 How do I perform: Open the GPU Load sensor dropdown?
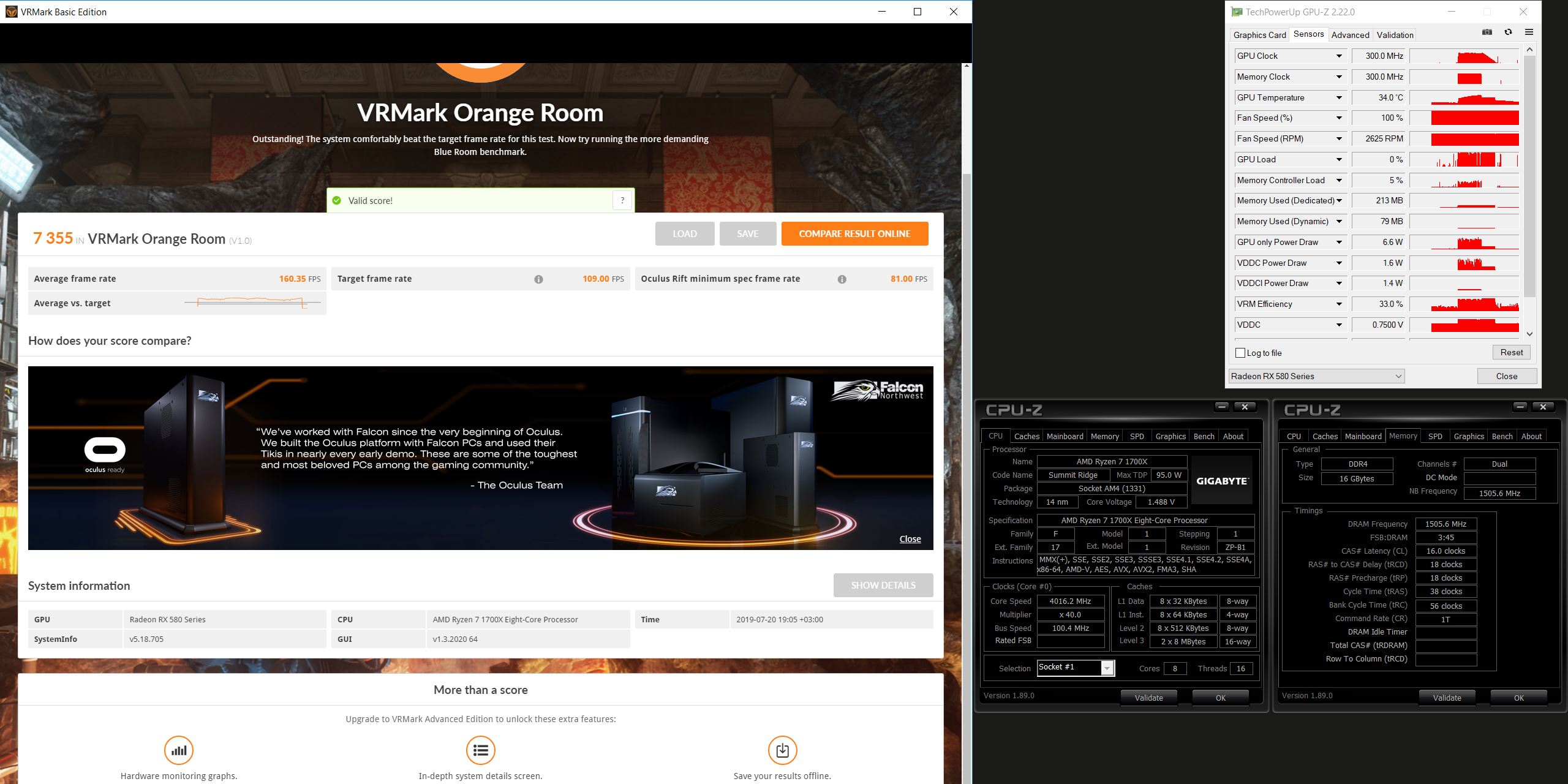coord(1339,160)
